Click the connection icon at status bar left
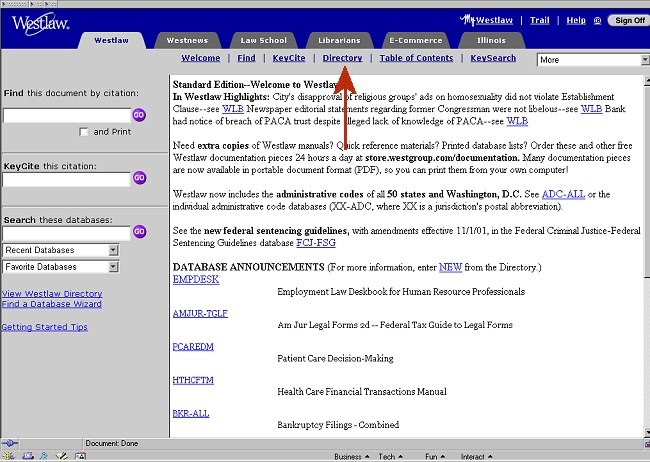Image resolution: width=650 pixels, height=462 pixels. tap(10, 442)
